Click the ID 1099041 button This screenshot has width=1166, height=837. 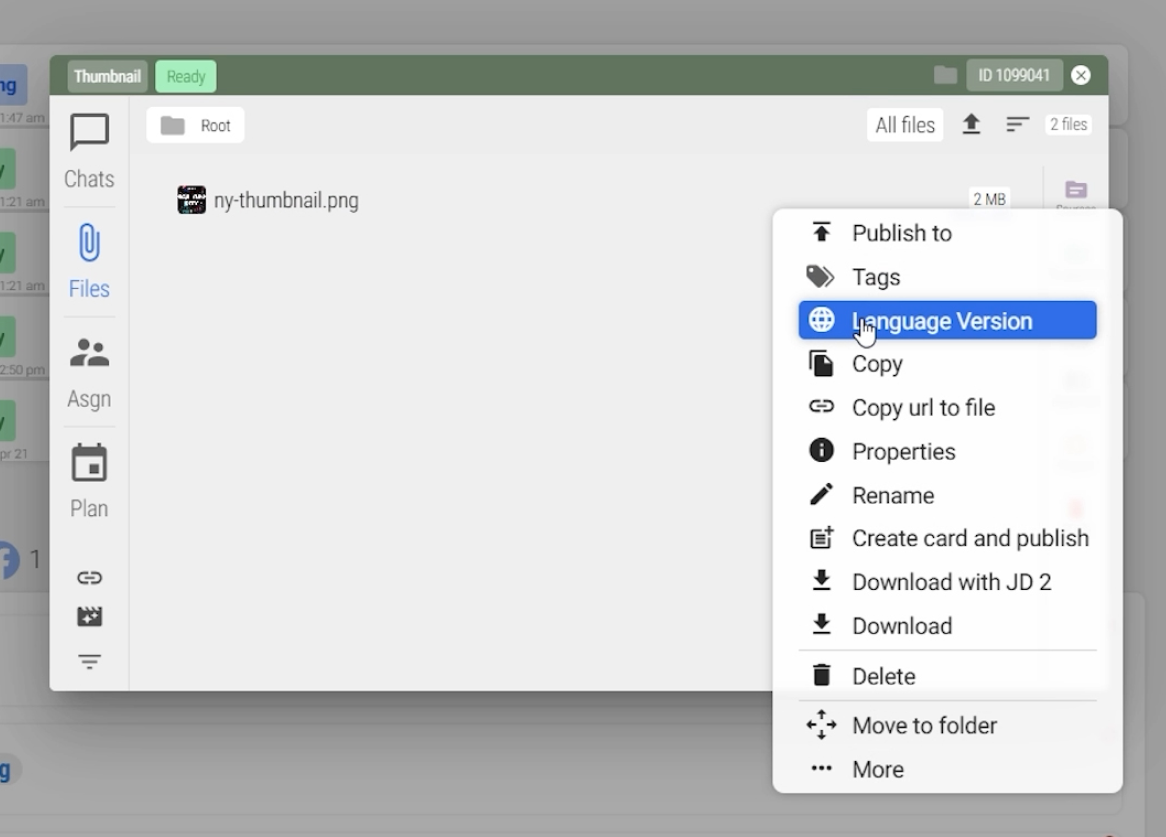click(x=1013, y=76)
